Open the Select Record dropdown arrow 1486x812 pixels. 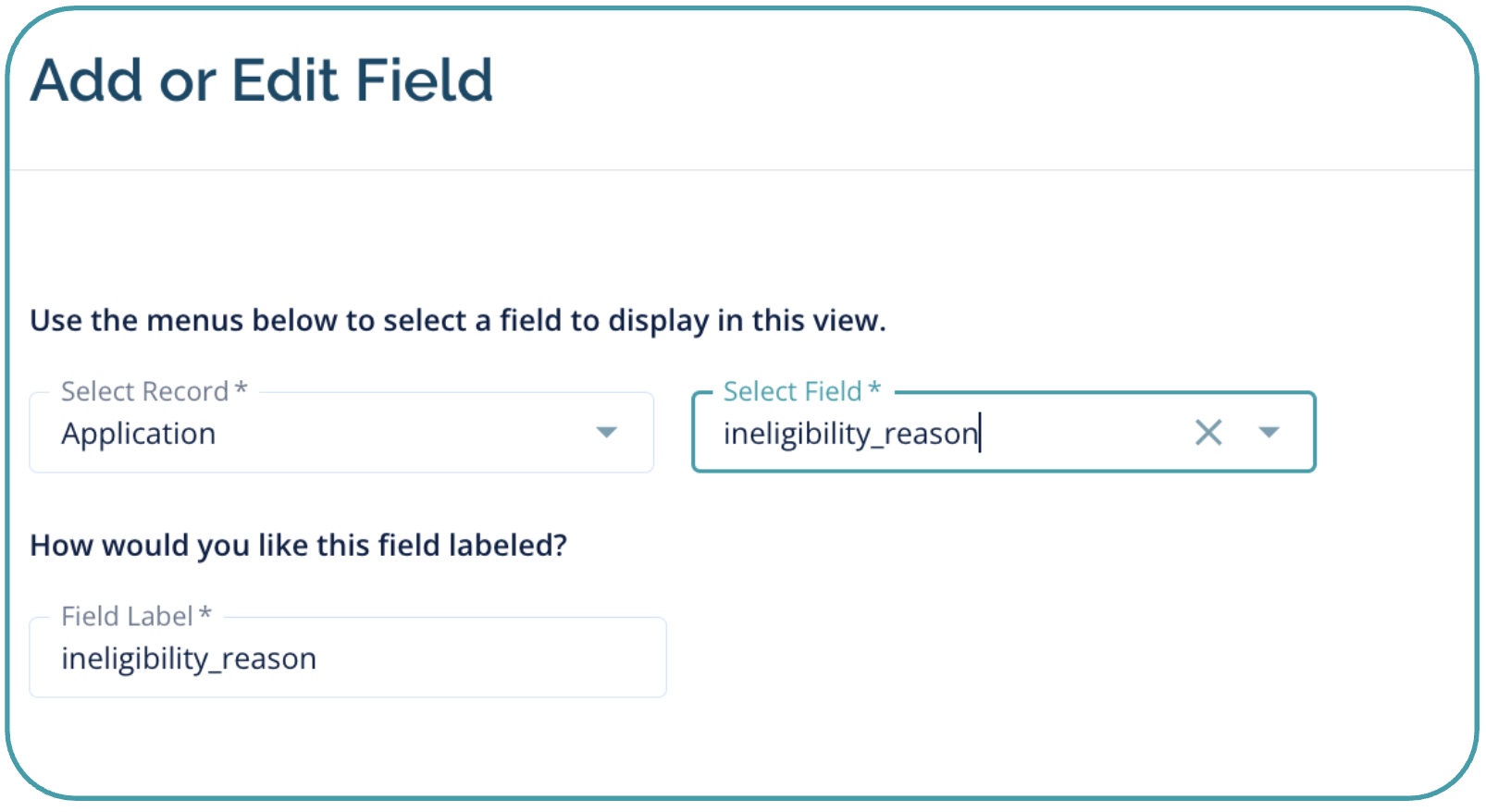(x=606, y=433)
